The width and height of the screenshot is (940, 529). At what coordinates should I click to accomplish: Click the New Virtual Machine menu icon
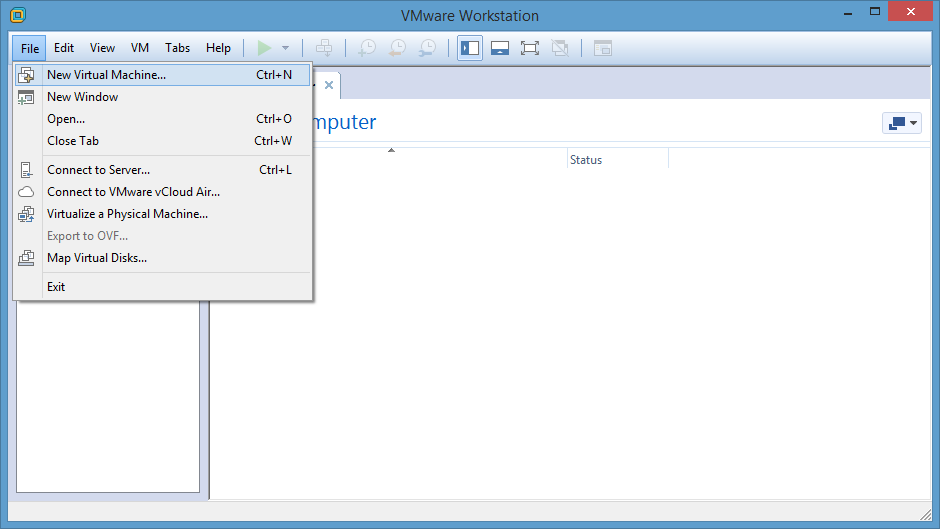(26, 75)
